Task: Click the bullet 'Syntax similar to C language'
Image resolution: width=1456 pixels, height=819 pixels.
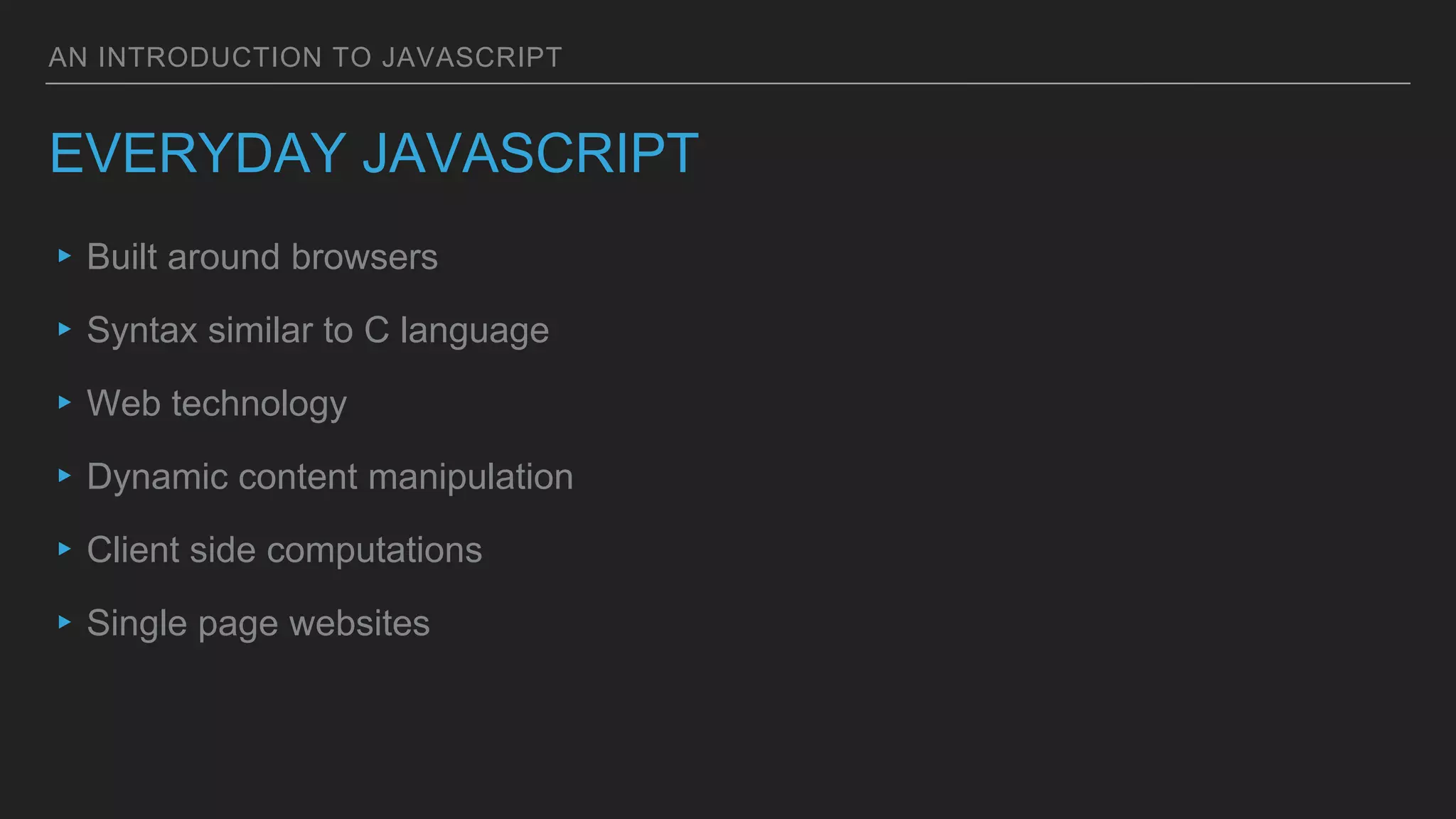Action: tap(318, 331)
